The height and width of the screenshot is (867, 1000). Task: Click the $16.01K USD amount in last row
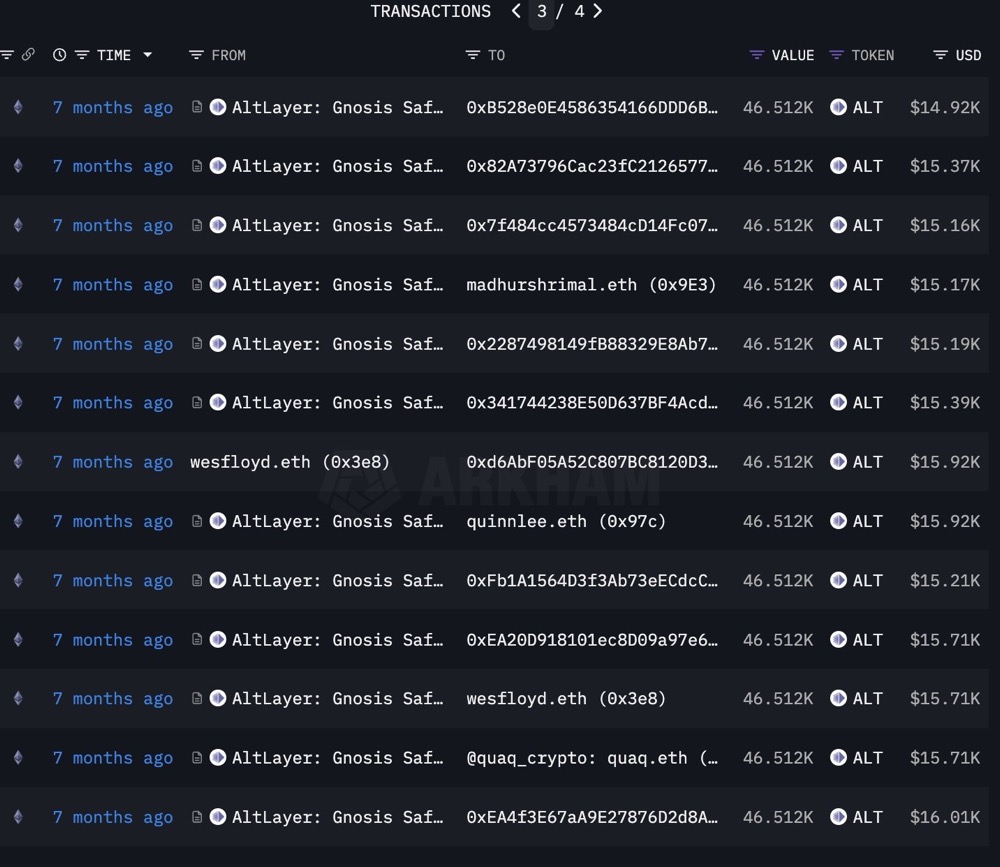pyautogui.click(x=944, y=817)
